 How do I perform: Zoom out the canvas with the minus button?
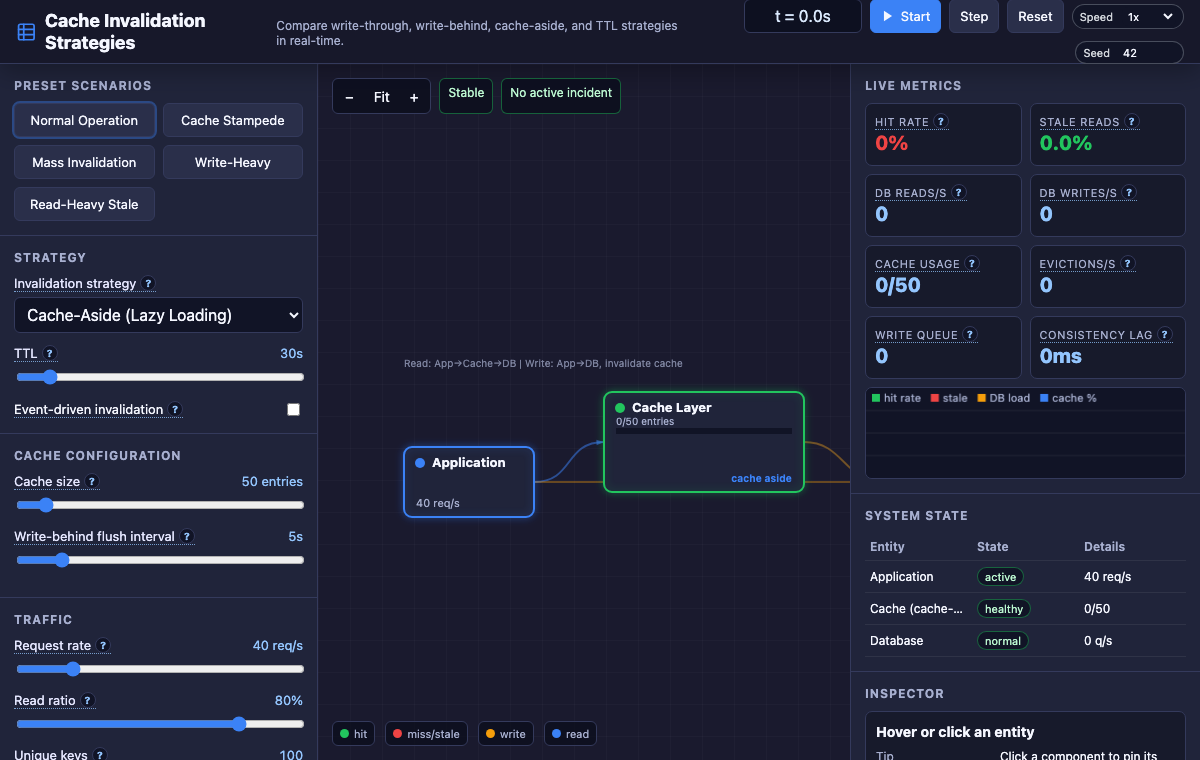349,97
